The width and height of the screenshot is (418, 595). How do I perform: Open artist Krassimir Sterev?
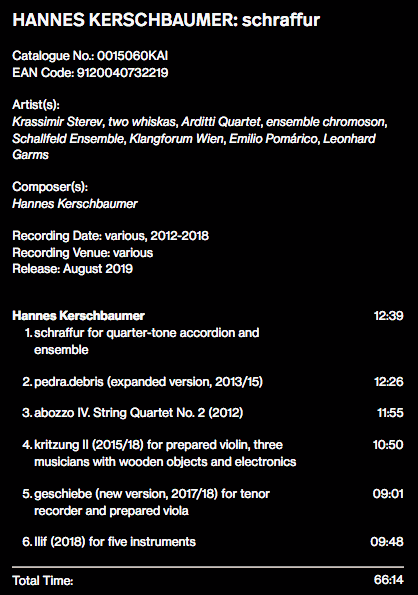58,122
